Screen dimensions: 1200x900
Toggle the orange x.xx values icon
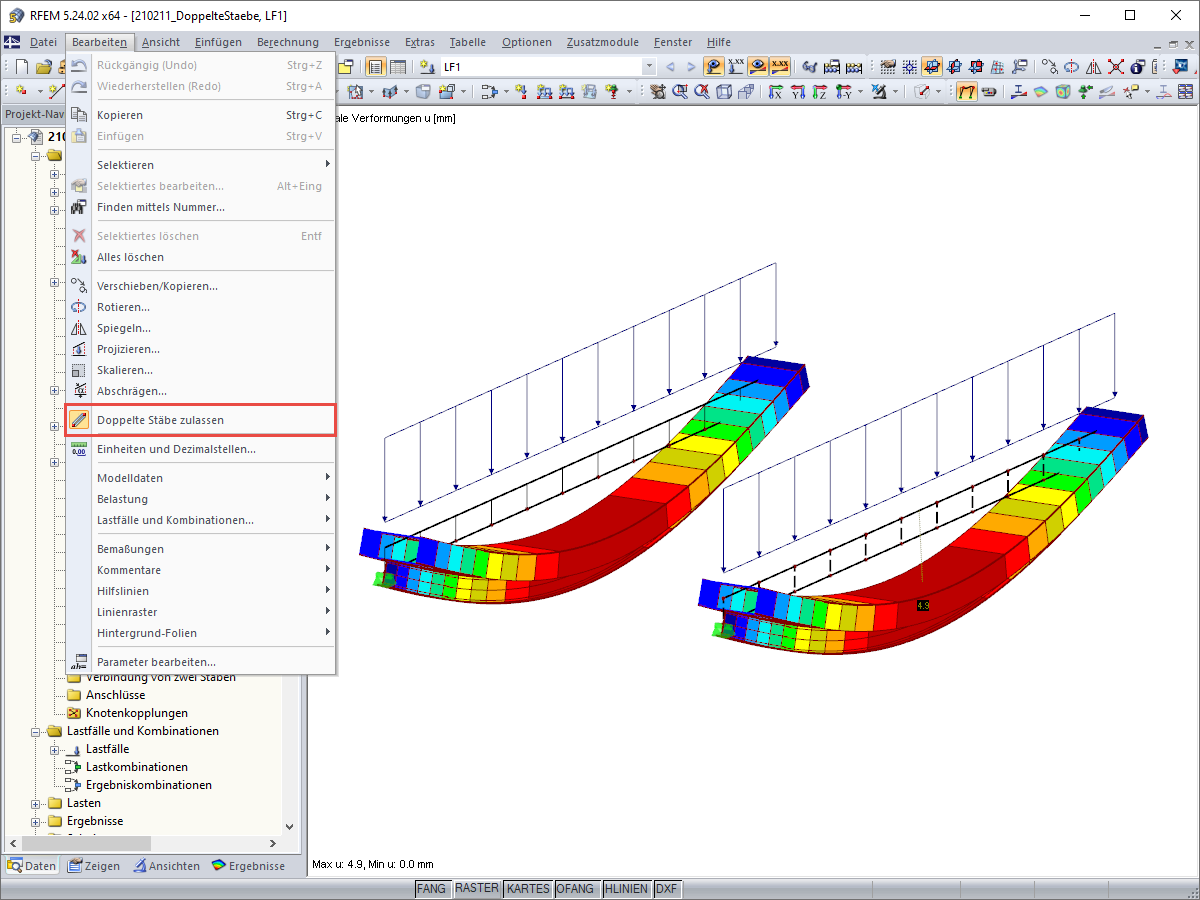point(780,67)
